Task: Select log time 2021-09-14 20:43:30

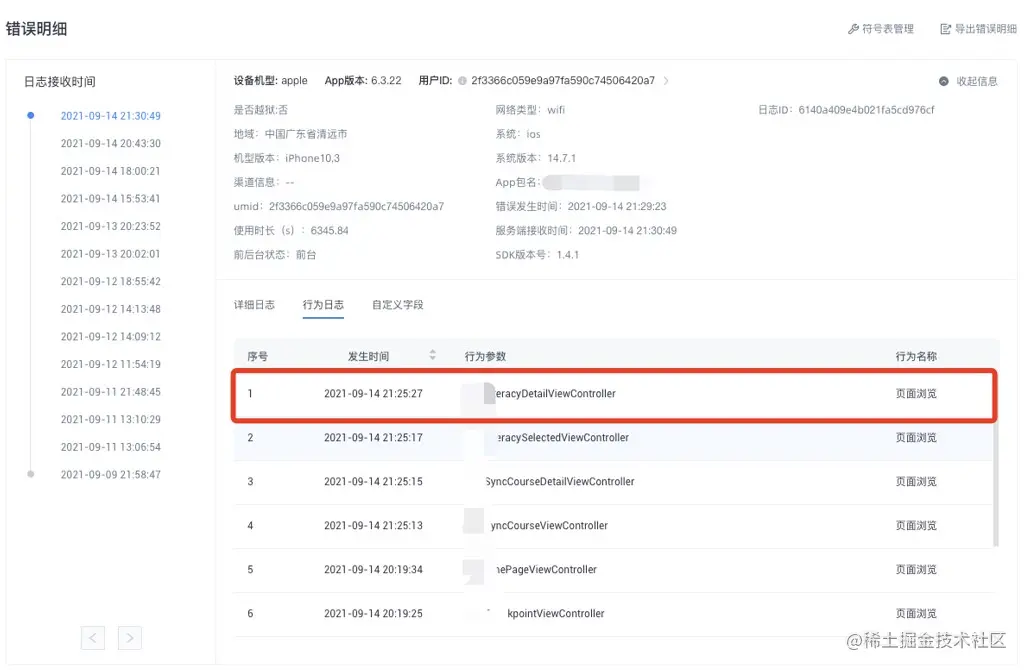Action: click(x=111, y=143)
